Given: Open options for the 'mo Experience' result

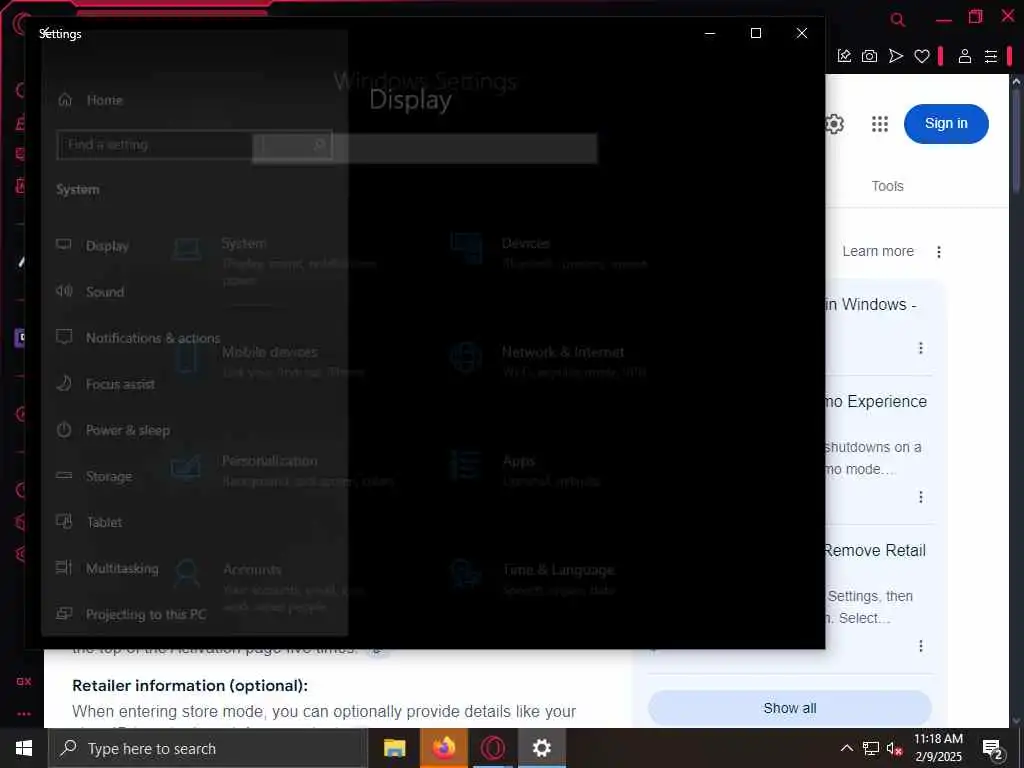Looking at the screenshot, I should coord(921,497).
